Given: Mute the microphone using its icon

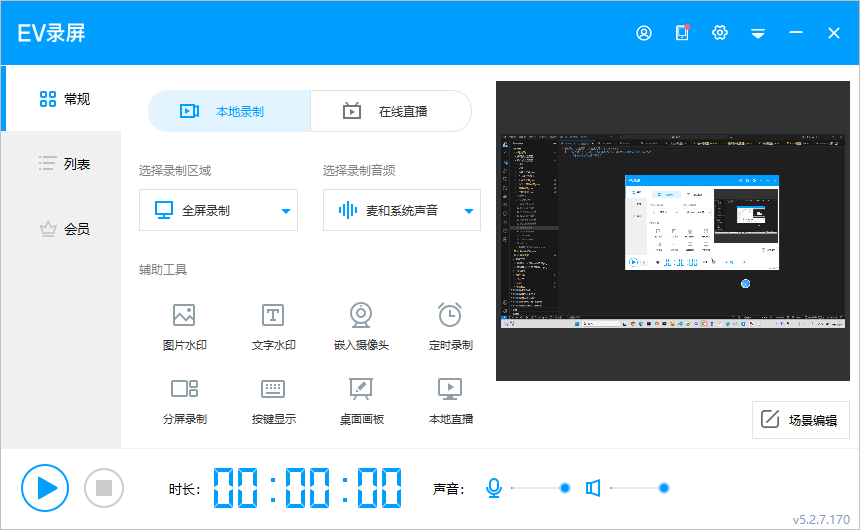Looking at the screenshot, I should click(493, 488).
